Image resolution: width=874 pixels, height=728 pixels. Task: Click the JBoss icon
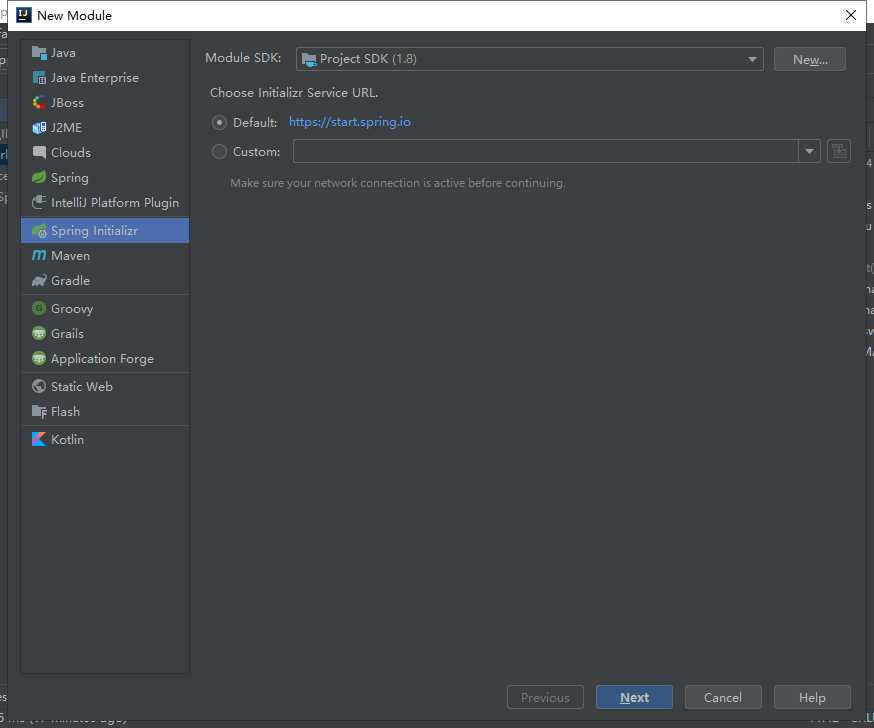point(39,103)
